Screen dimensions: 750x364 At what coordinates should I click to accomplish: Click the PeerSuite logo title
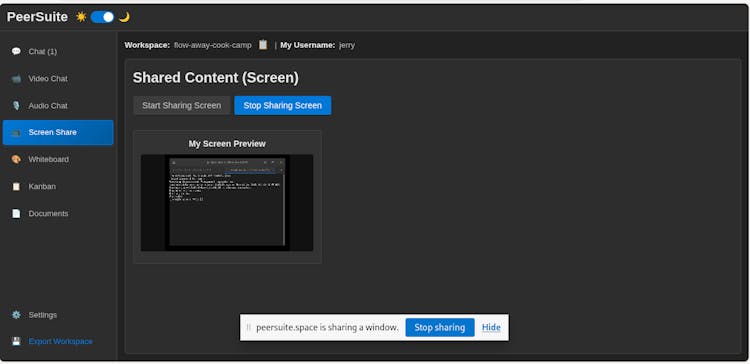point(37,17)
